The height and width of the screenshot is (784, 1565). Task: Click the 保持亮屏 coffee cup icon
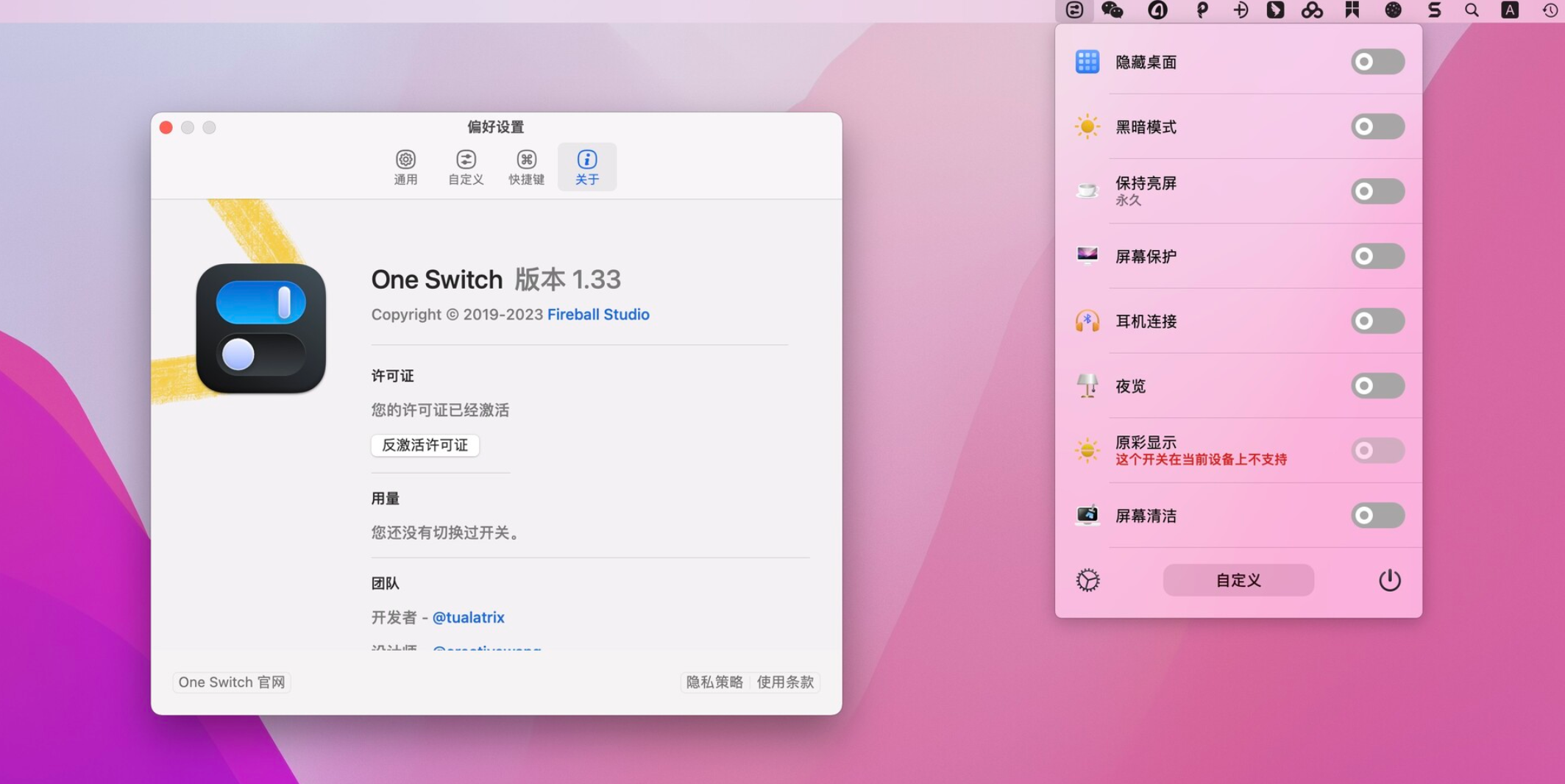click(1087, 191)
